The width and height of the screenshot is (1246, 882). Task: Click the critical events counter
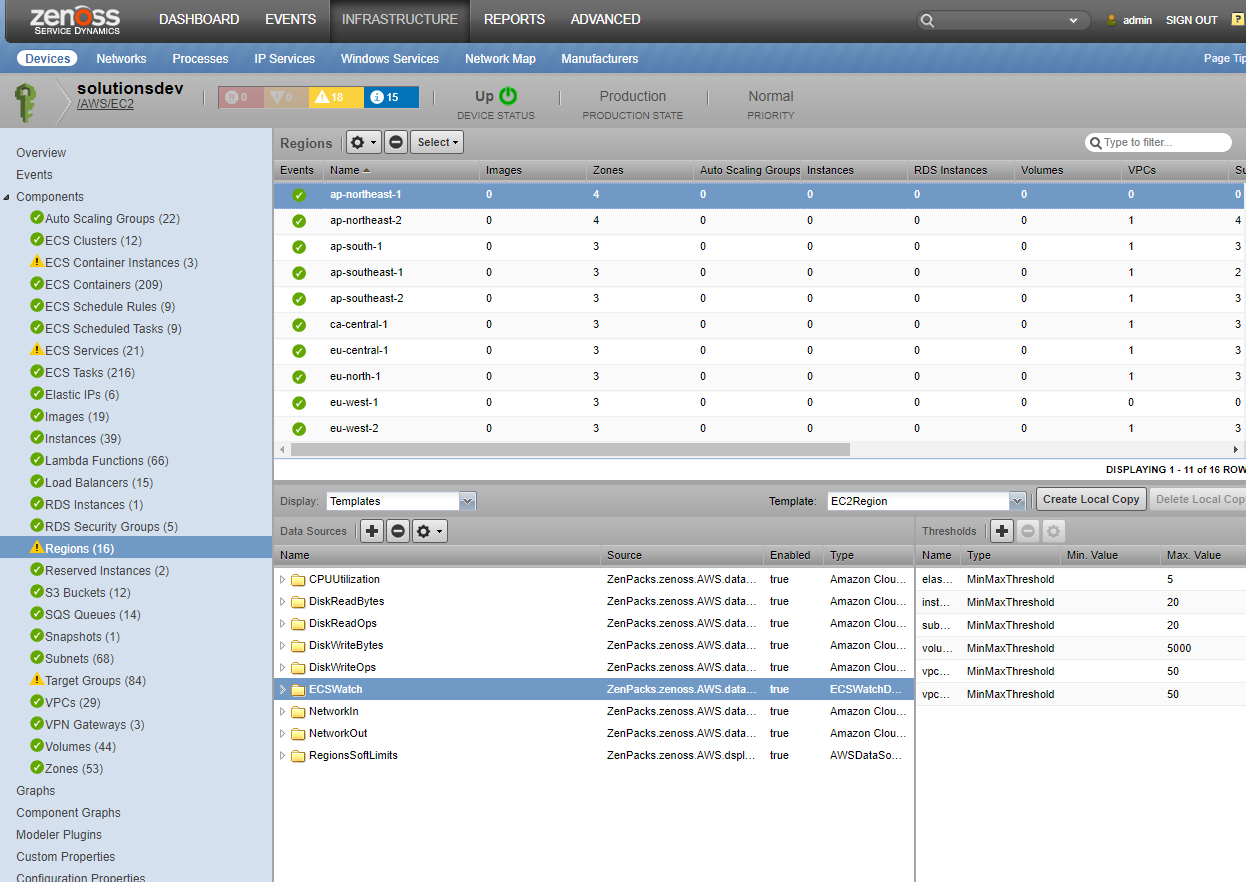pos(241,97)
